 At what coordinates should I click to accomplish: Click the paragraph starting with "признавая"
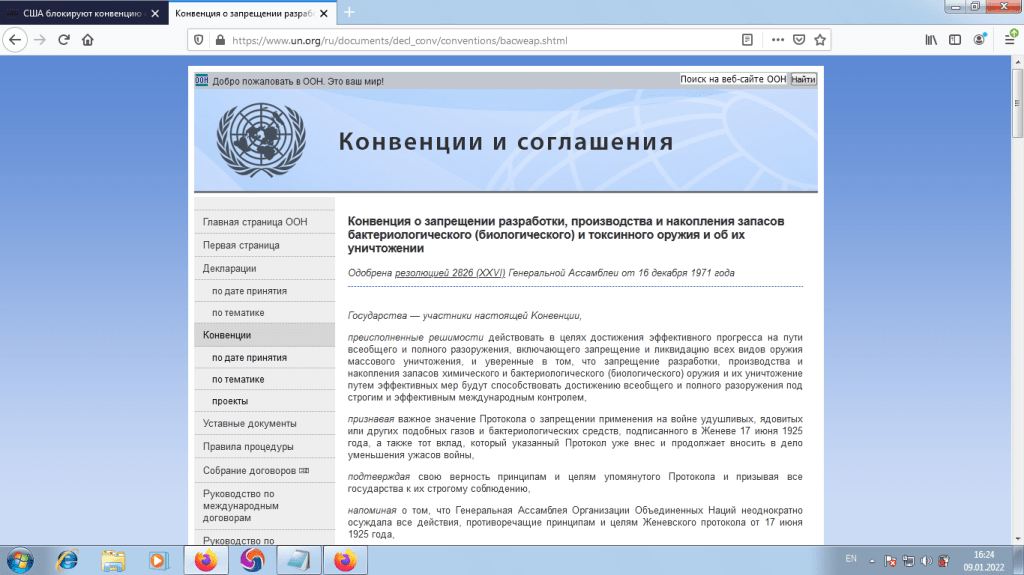575,437
